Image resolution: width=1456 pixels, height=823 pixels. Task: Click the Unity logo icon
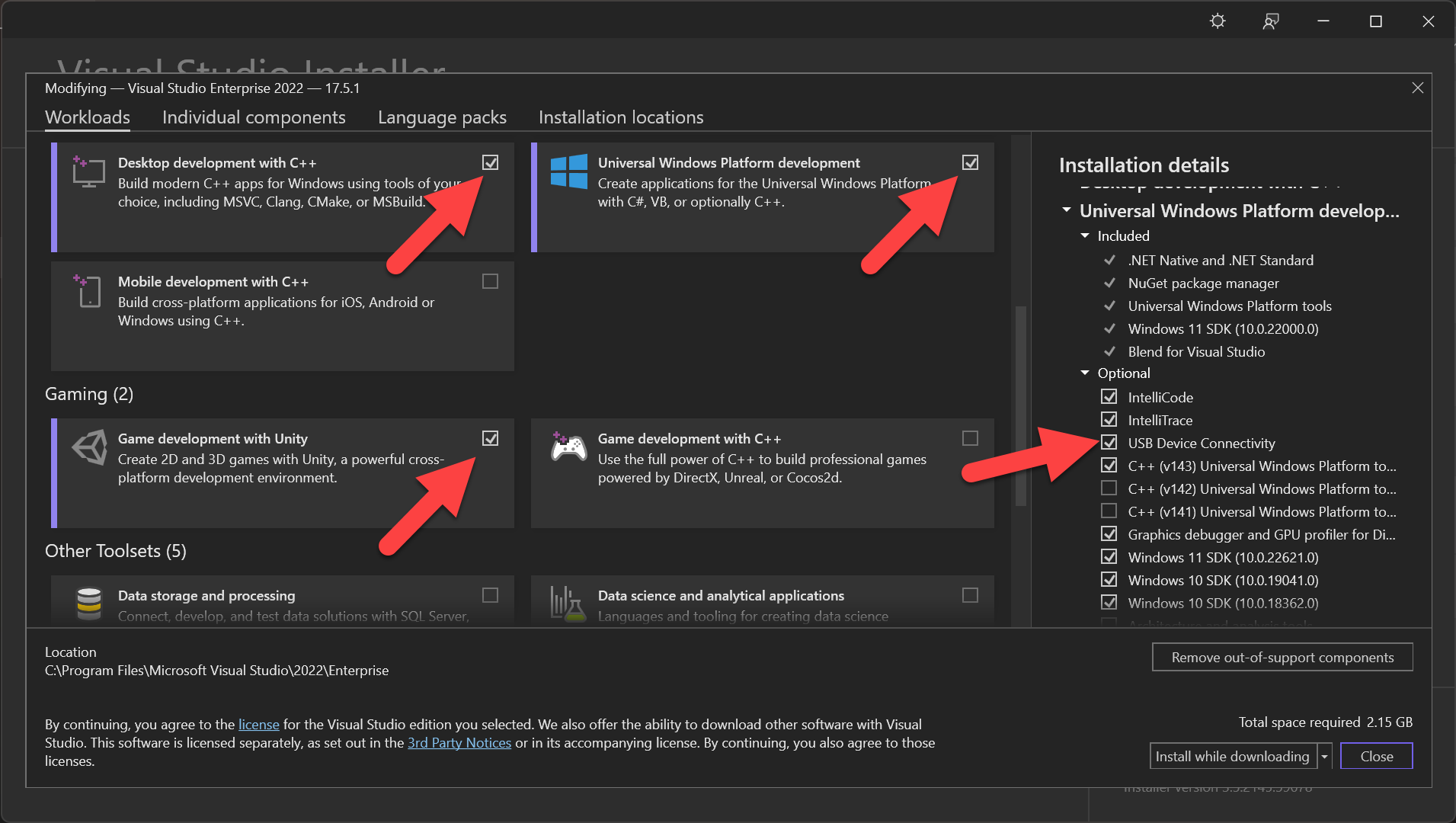(x=89, y=447)
